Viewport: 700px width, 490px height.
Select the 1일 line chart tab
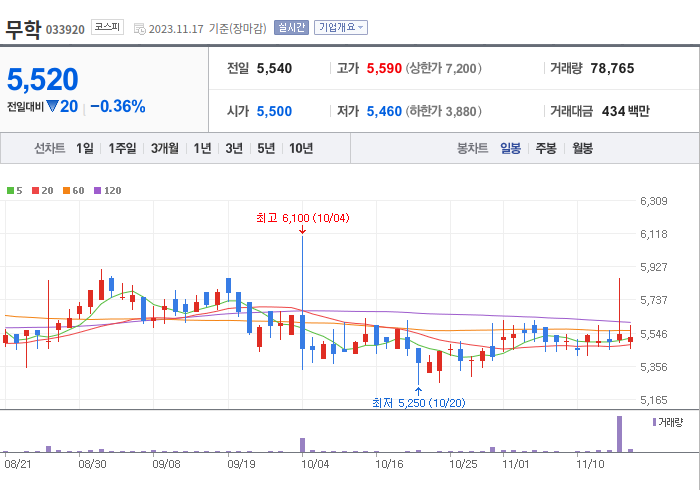84,148
